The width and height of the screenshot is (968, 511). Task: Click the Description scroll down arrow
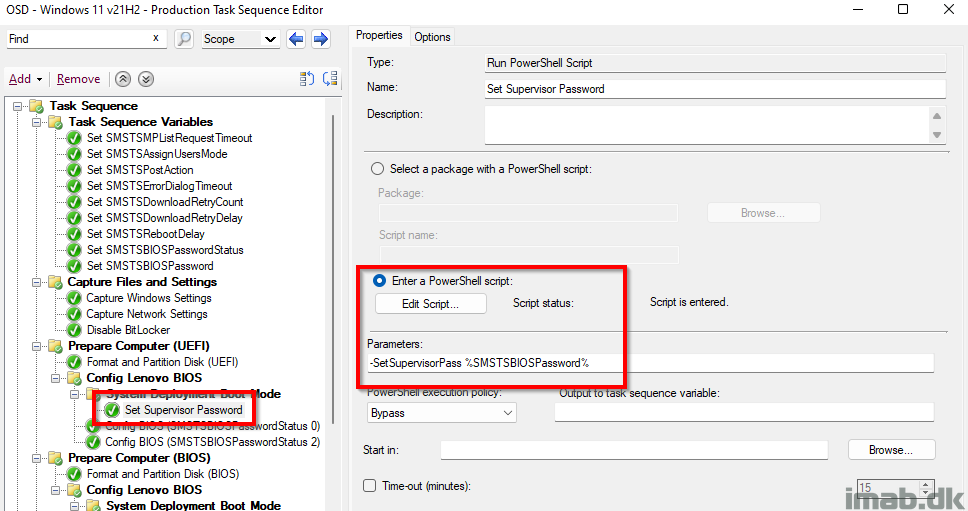(937, 135)
